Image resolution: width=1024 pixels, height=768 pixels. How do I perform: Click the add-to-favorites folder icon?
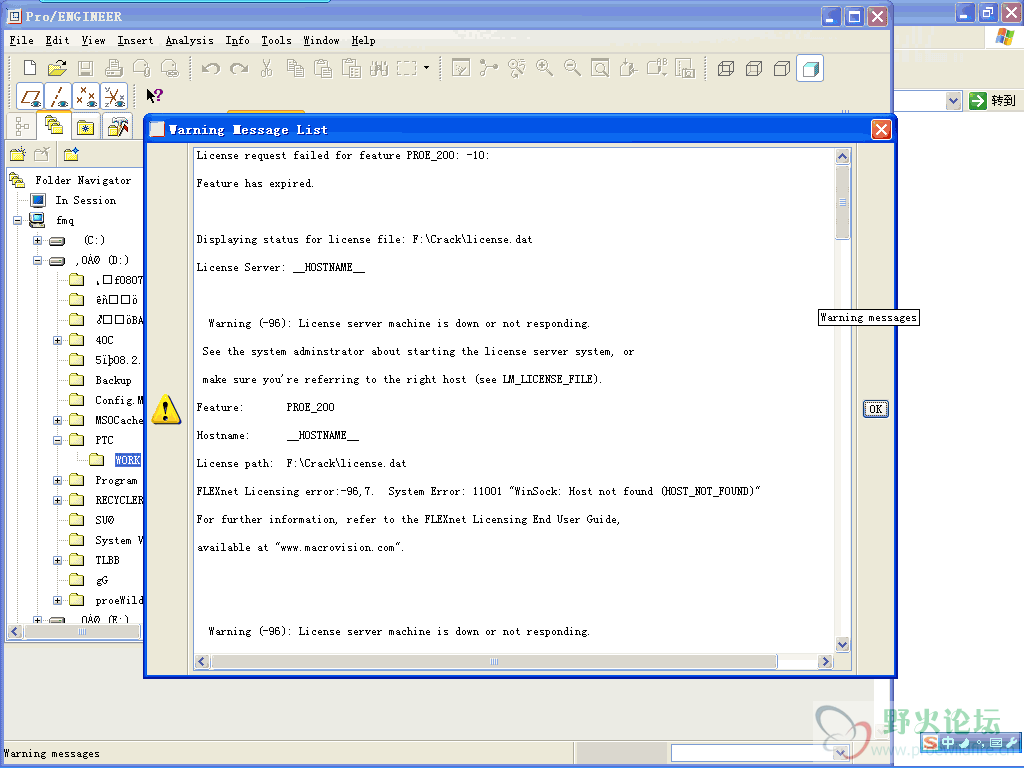point(71,154)
